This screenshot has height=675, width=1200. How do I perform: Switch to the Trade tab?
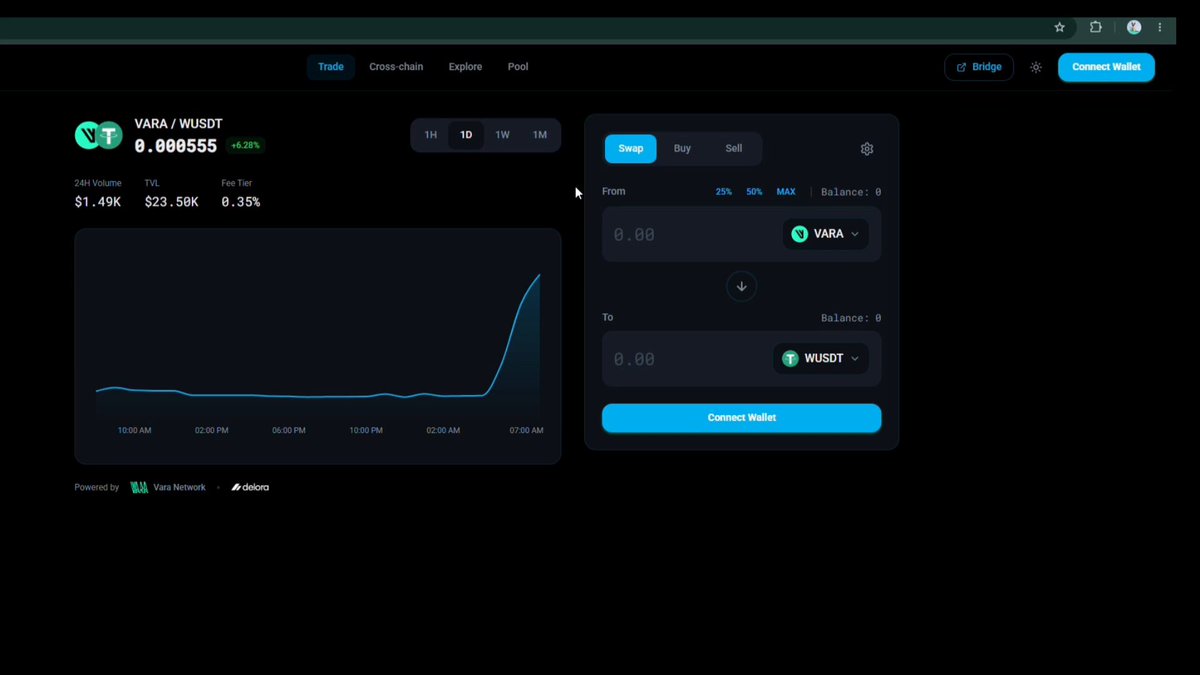[331, 67]
